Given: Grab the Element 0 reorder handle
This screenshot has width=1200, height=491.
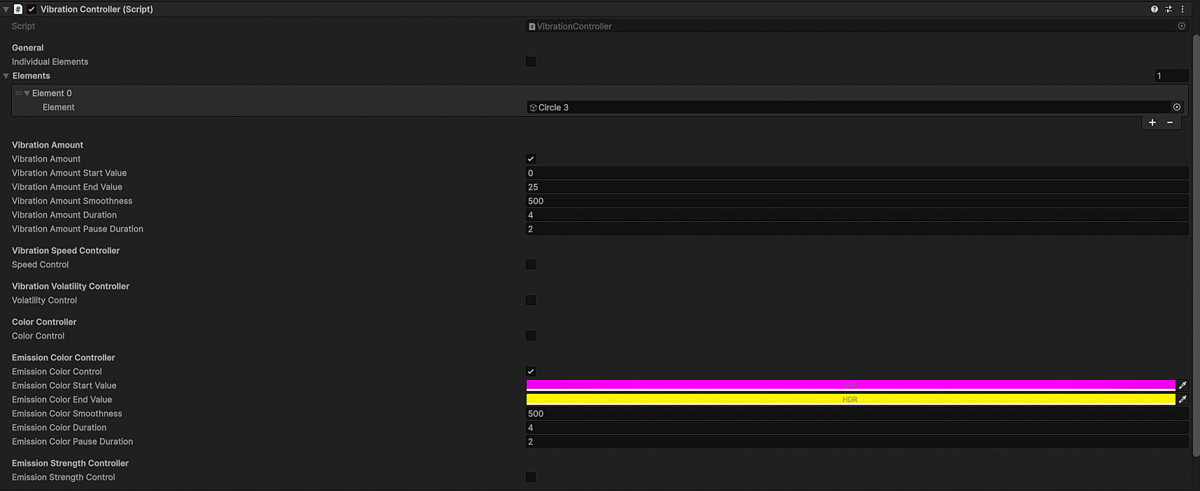Looking at the screenshot, I should [18, 93].
